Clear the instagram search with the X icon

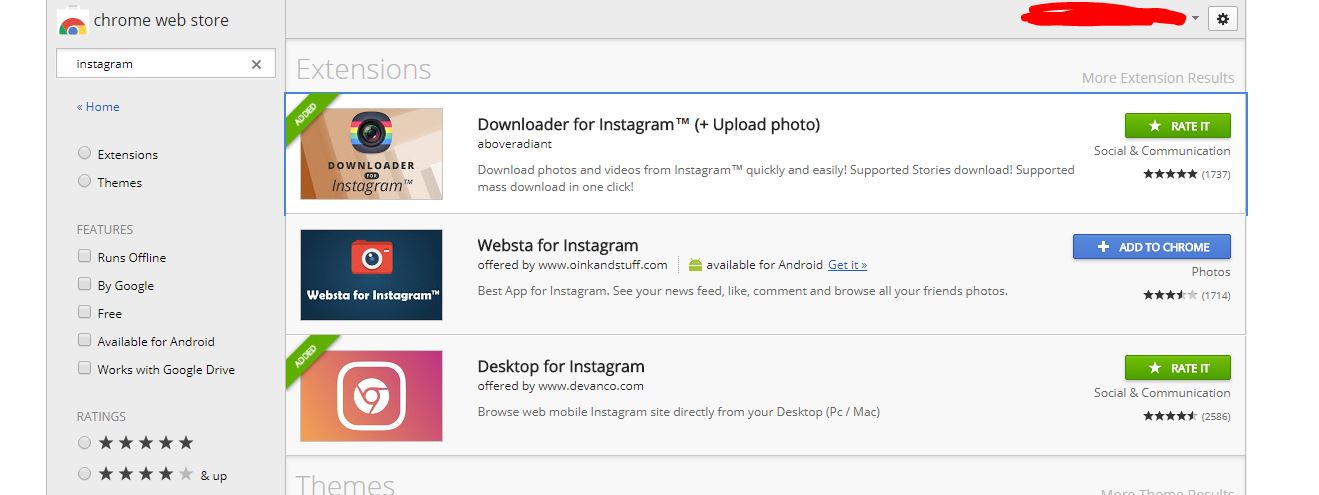pyautogui.click(x=256, y=64)
